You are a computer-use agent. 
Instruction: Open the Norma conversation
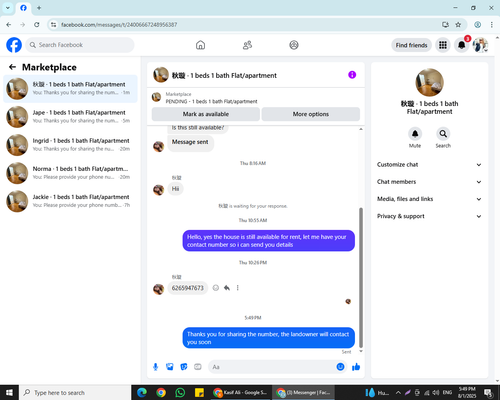pyautogui.click(x=70, y=173)
